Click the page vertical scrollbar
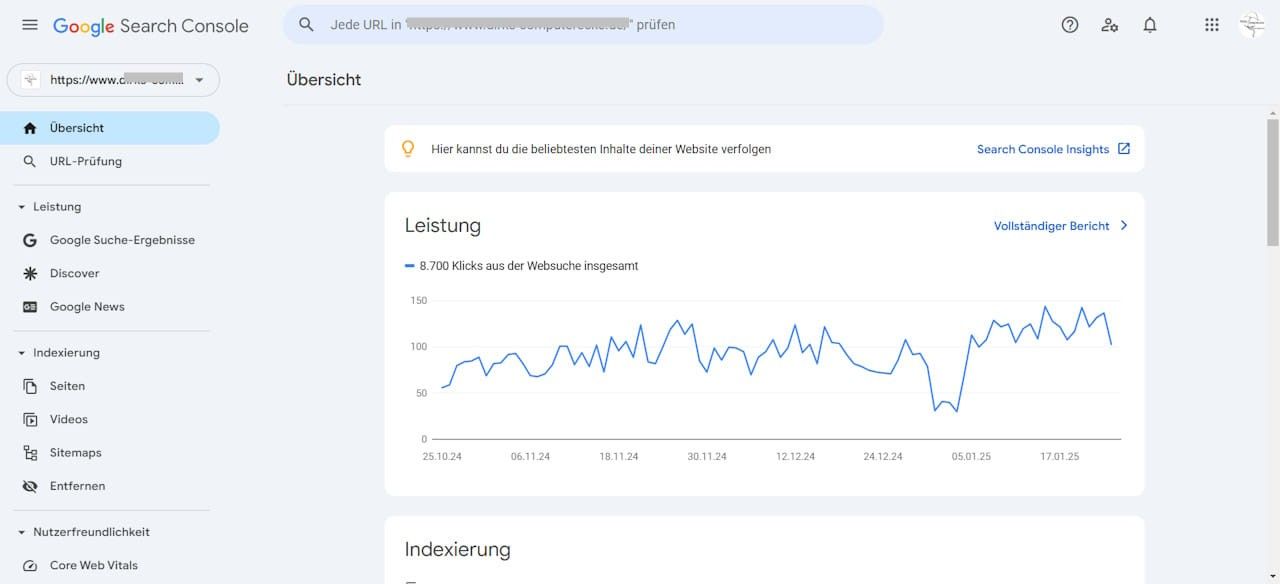 [x=1272, y=180]
